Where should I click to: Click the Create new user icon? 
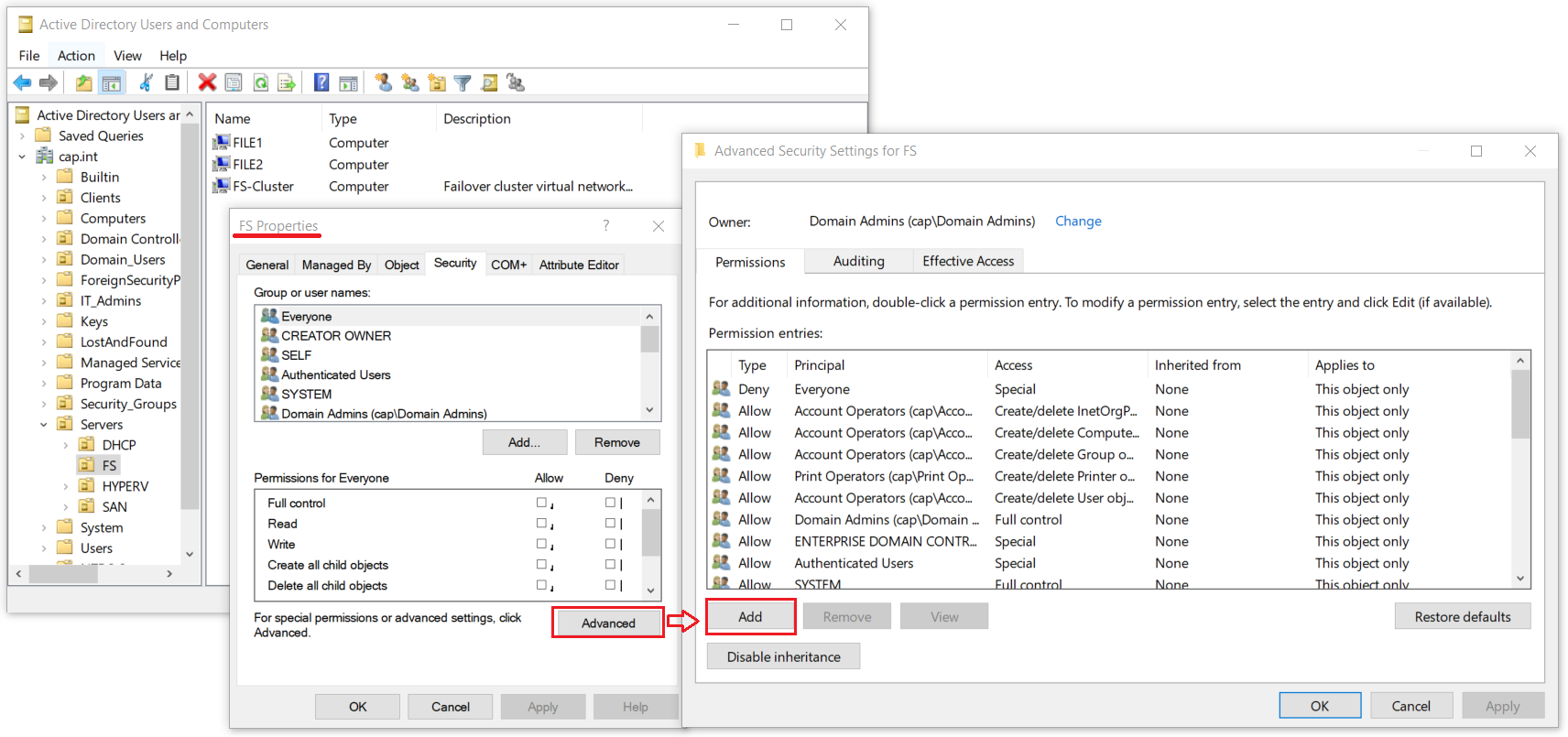383,83
